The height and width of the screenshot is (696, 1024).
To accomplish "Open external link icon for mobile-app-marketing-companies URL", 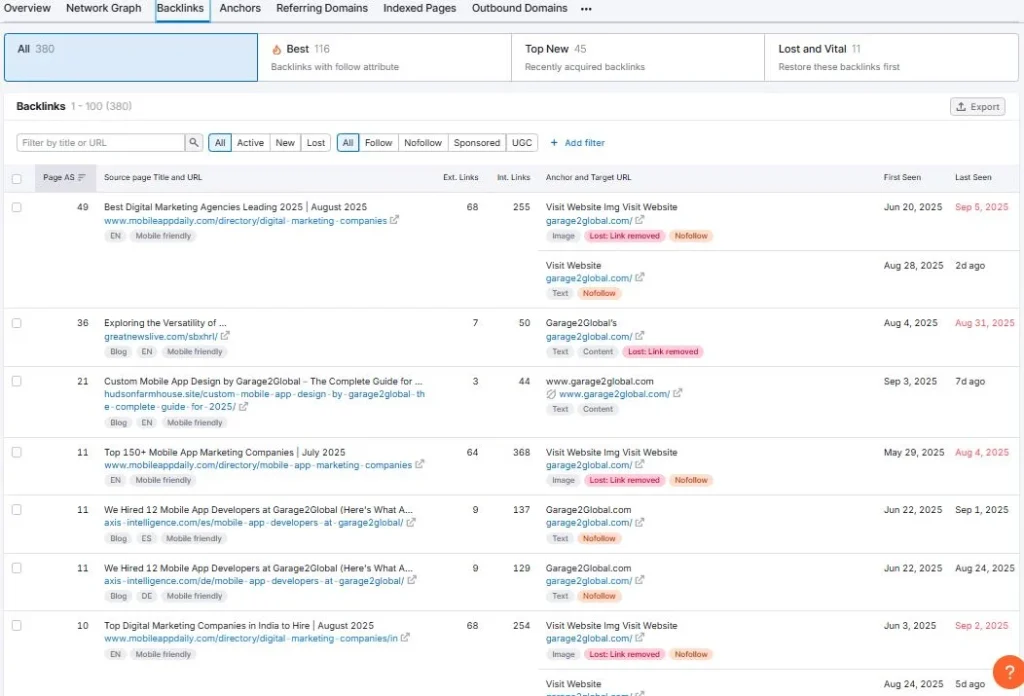I will (419, 464).
